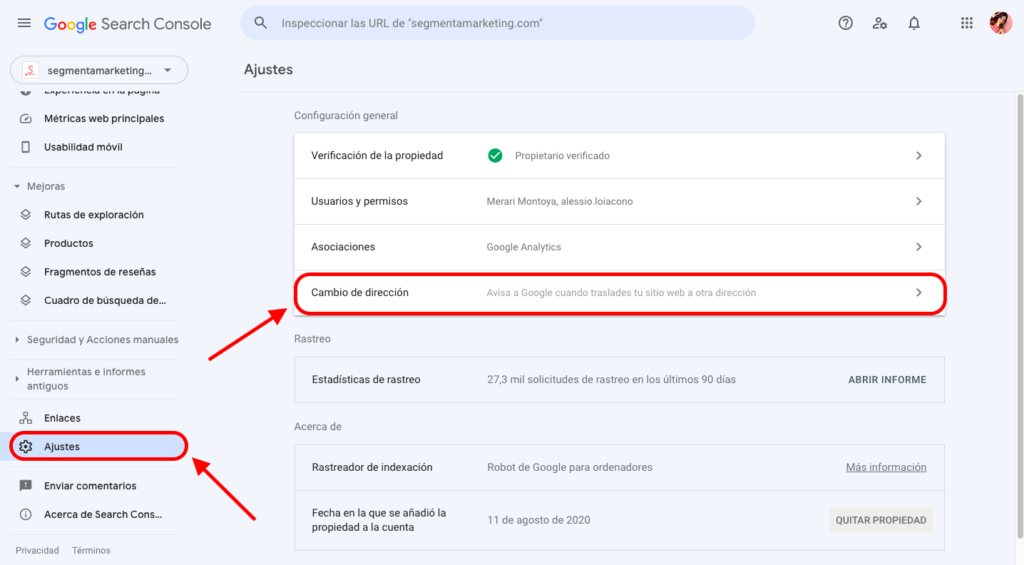The height and width of the screenshot is (565, 1024).
Task: Click the Enlaces network icon
Action: (x=25, y=418)
